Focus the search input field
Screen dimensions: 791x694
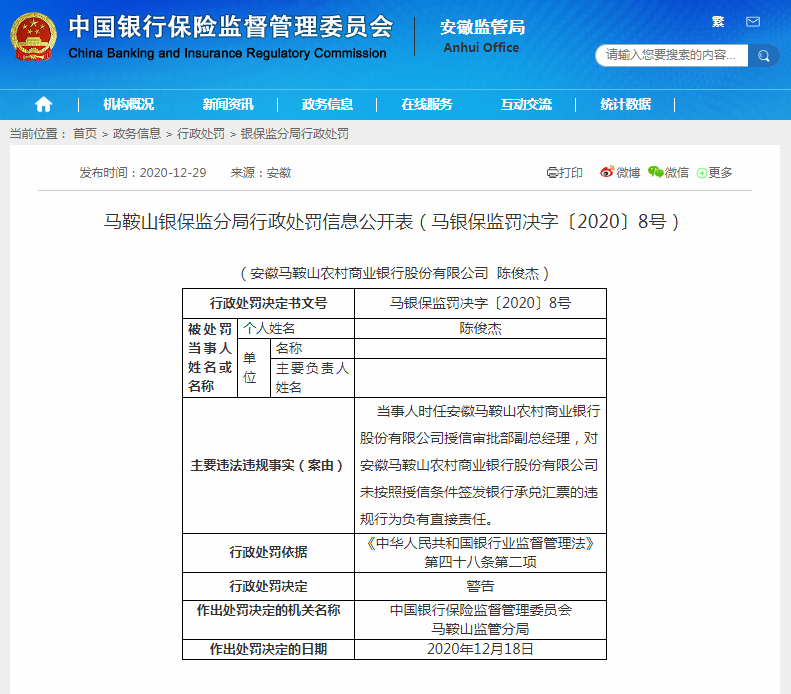pos(671,55)
